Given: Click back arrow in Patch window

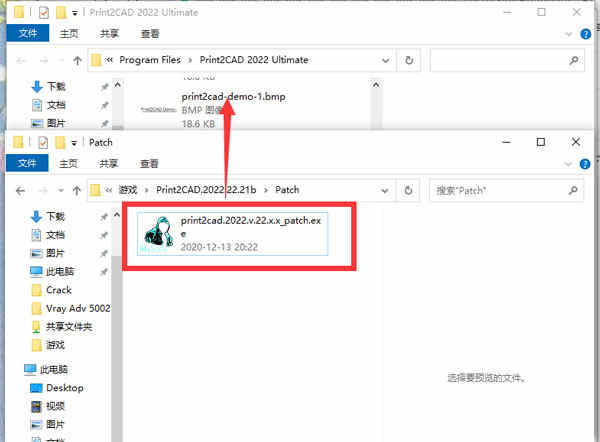Looking at the screenshot, I should (x=21, y=190).
